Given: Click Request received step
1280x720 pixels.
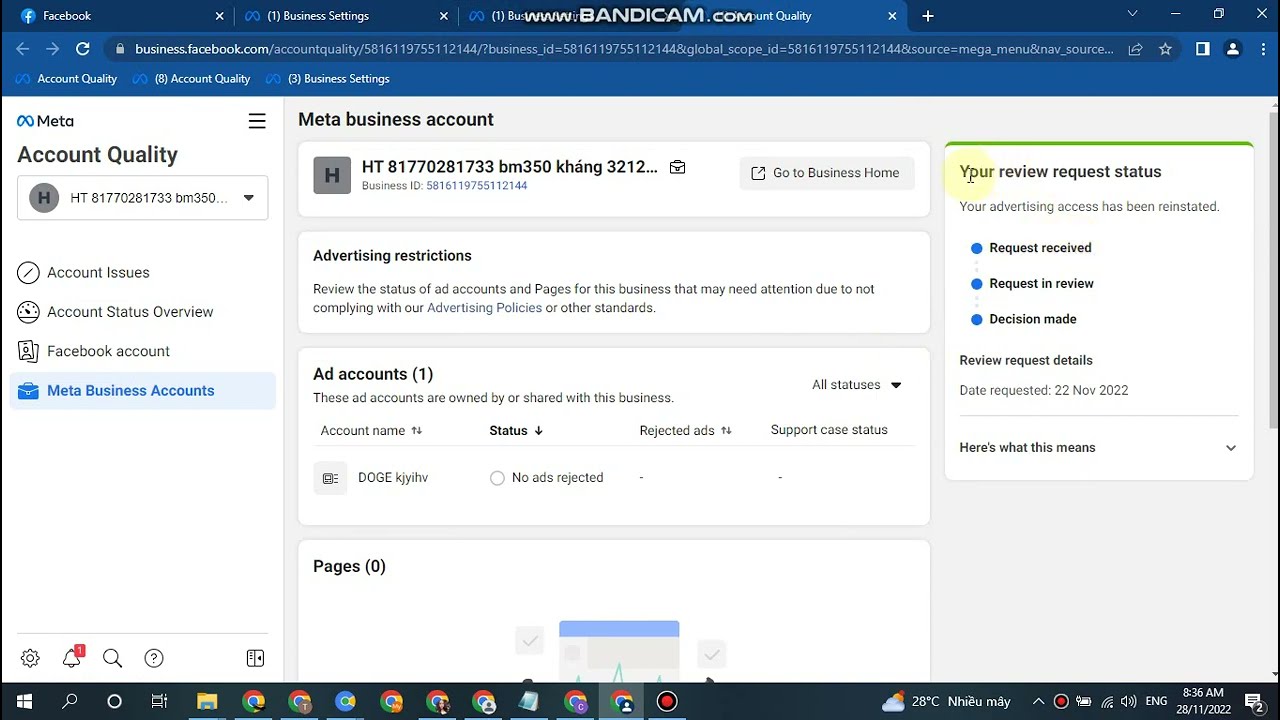Looking at the screenshot, I should [x=1040, y=248].
